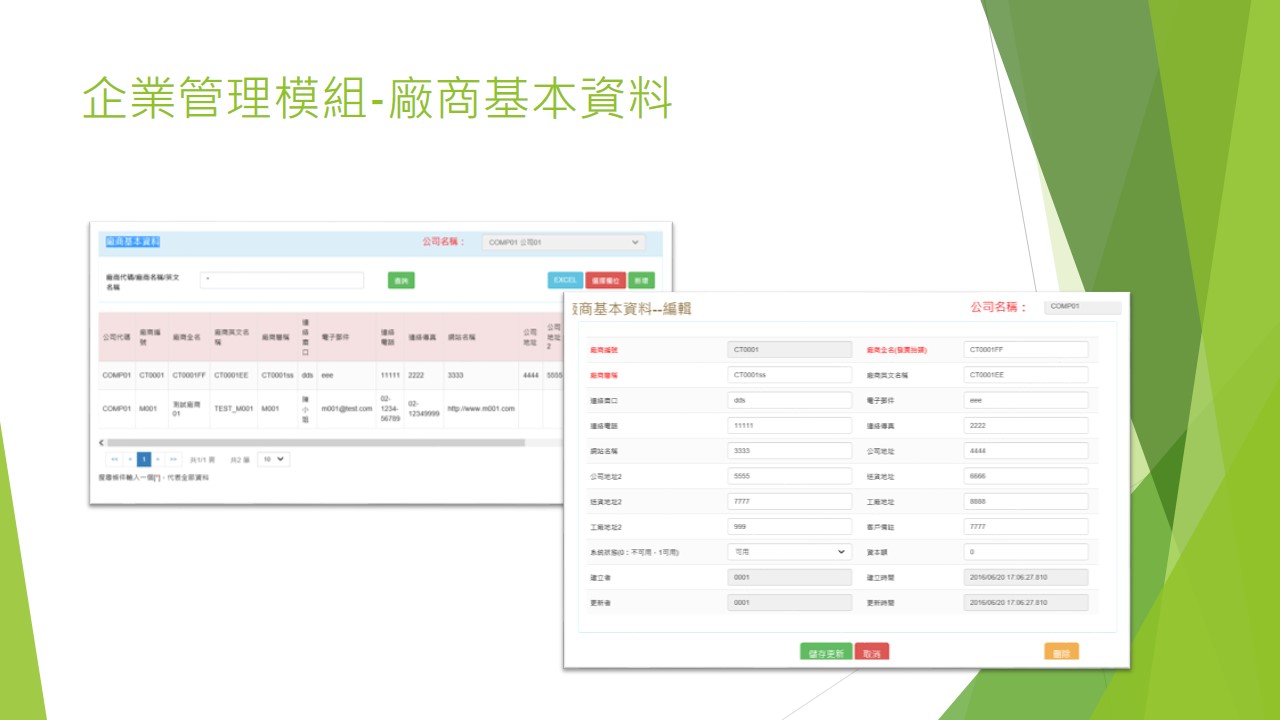Screen dimensions: 1280x720
Task: Click the COMP01 company field in the edit form
Action: (x=1082, y=307)
